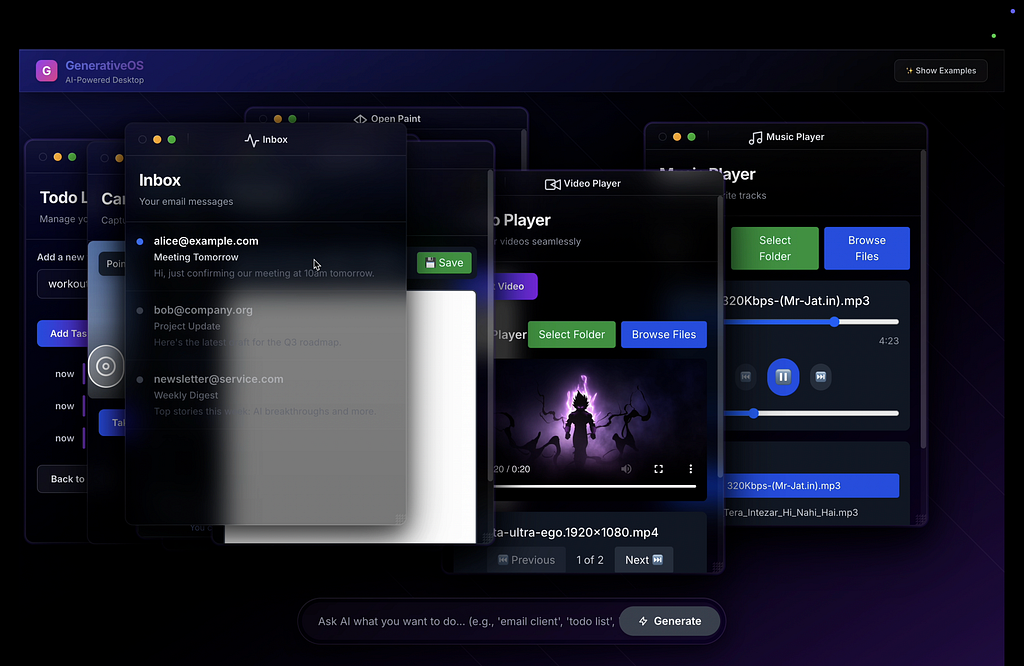The width and height of the screenshot is (1024, 666).
Task: Click Next video button
Action: [x=643, y=560]
